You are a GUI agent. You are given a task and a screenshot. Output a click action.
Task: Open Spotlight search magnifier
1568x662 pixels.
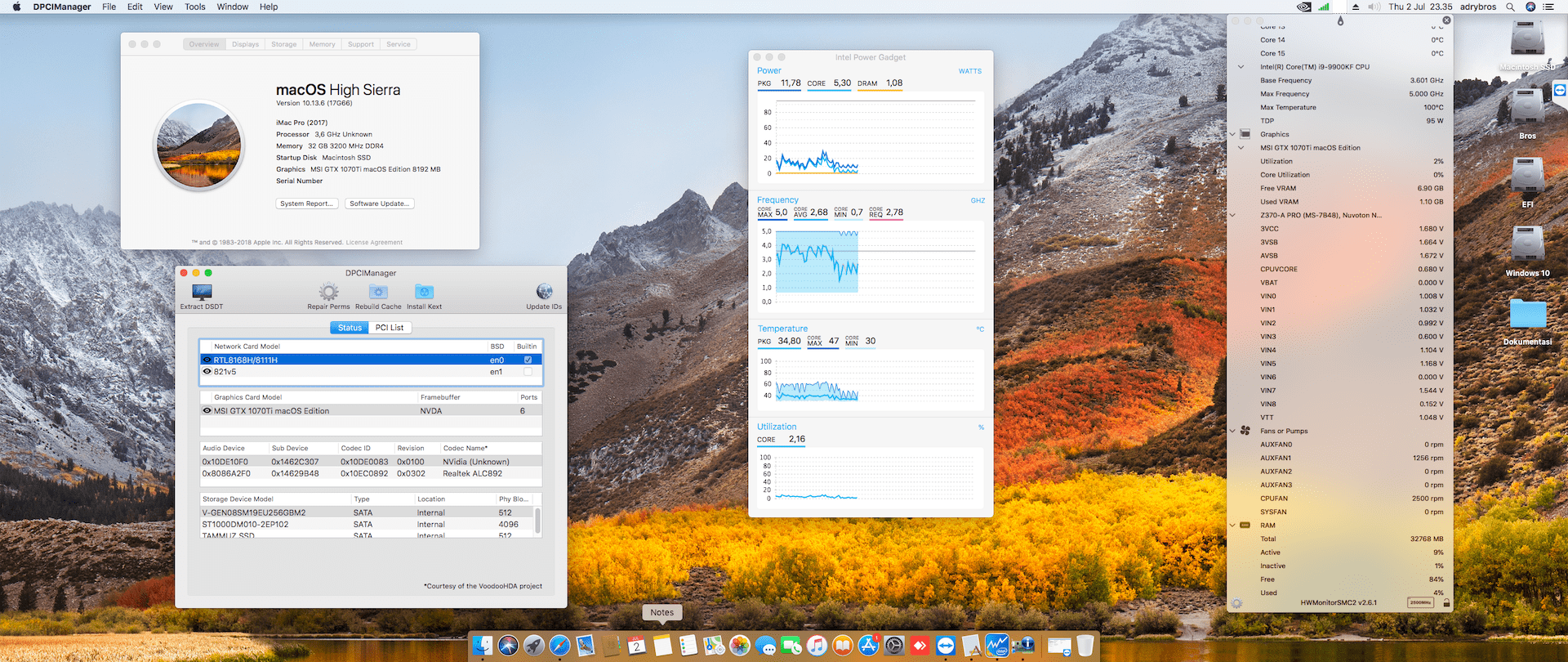coord(1510,7)
